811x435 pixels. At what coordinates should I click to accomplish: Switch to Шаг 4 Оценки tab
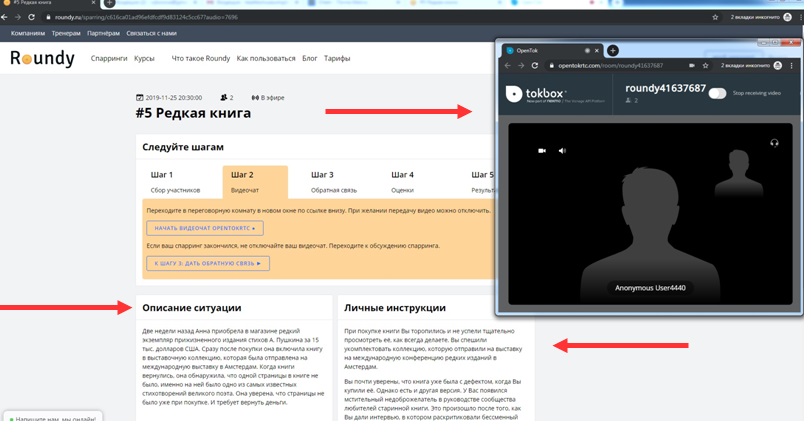pyautogui.click(x=403, y=182)
